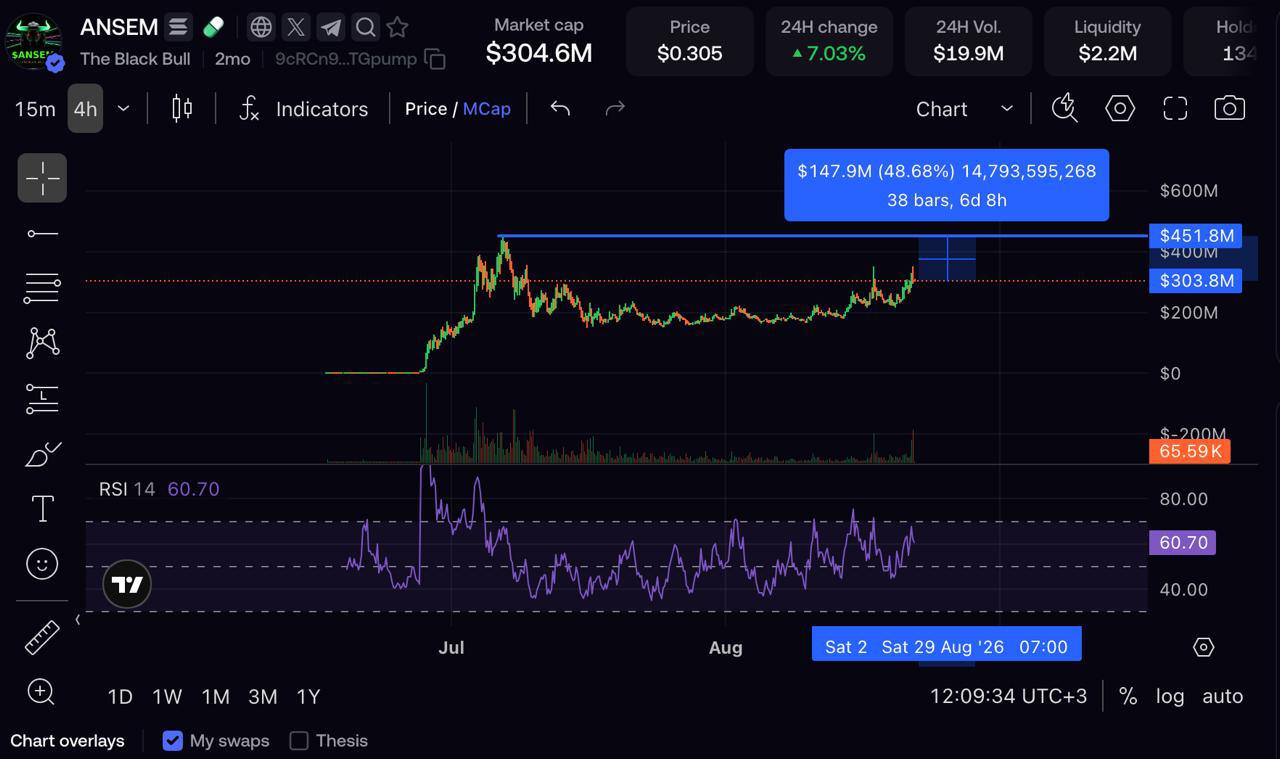Open the token website globe icon
The height and width of the screenshot is (759, 1280).
(261, 27)
